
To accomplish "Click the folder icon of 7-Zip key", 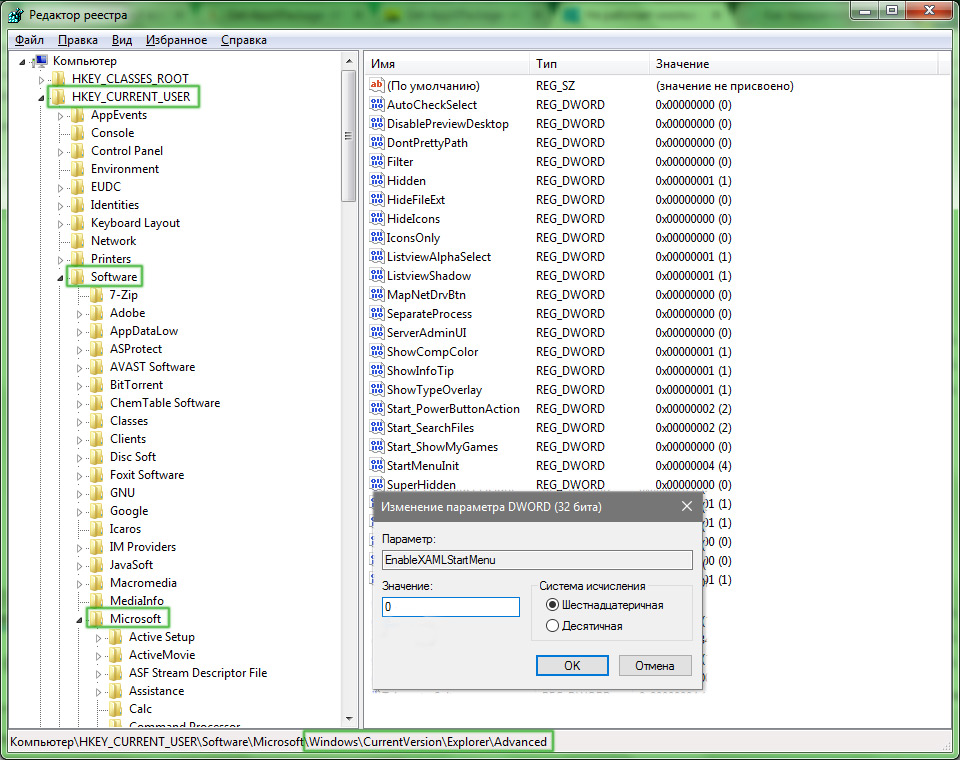I will pos(97,295).
